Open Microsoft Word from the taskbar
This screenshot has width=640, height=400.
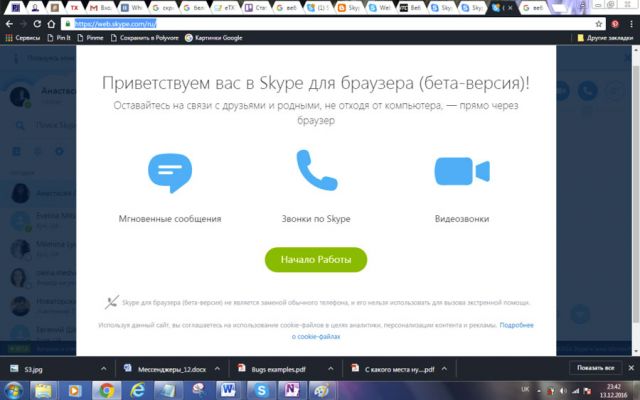pyautogui.click(x=229, y=390)
